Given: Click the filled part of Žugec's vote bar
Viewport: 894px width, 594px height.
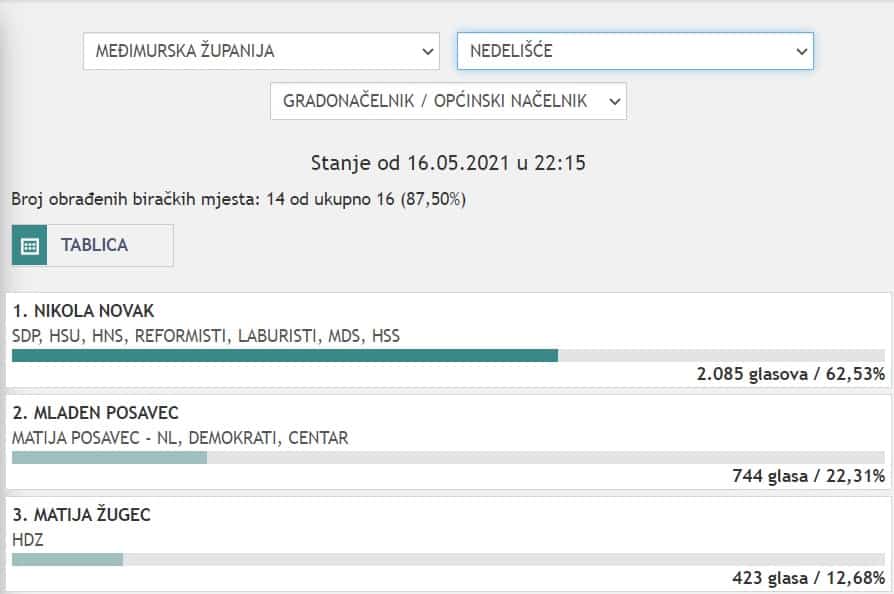Looking at the screenshot, I should click(67, 559).
